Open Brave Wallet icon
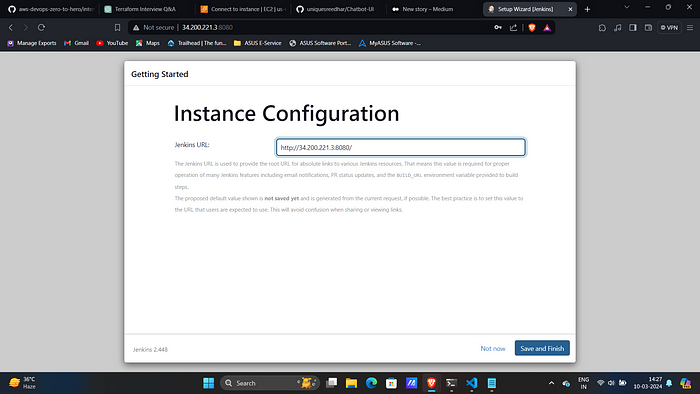Viewport: 700px width, 394px height. pyautogui.click(x=648, y=28)
